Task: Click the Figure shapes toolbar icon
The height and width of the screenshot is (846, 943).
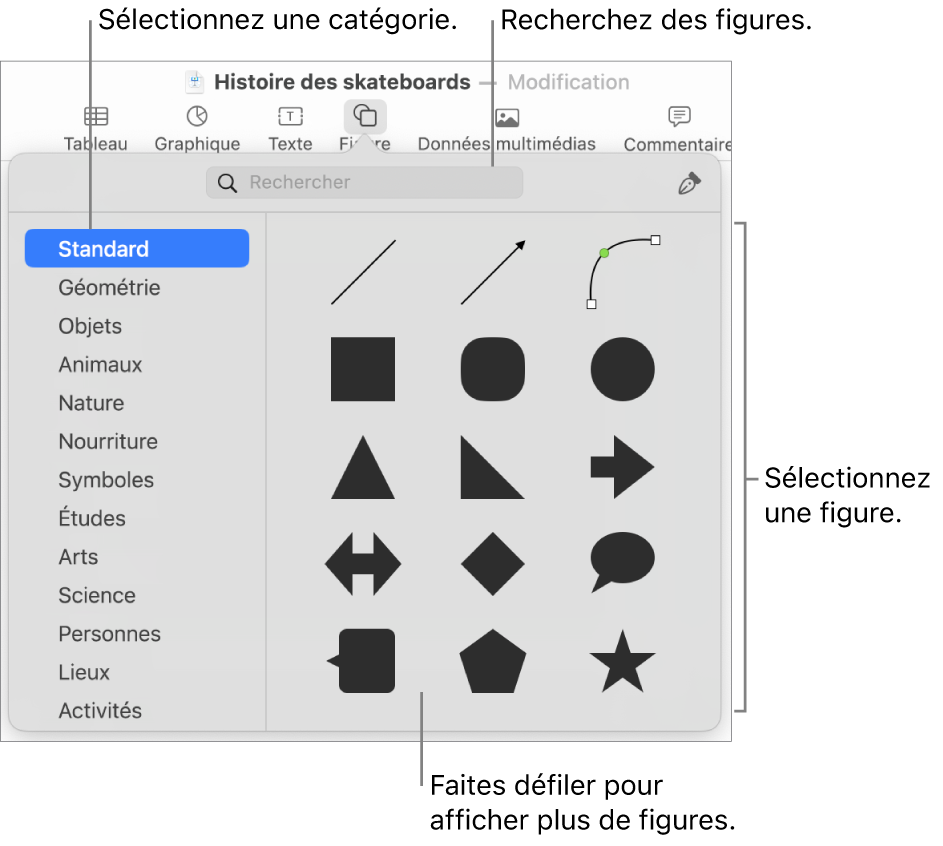Action: point(365,117)
